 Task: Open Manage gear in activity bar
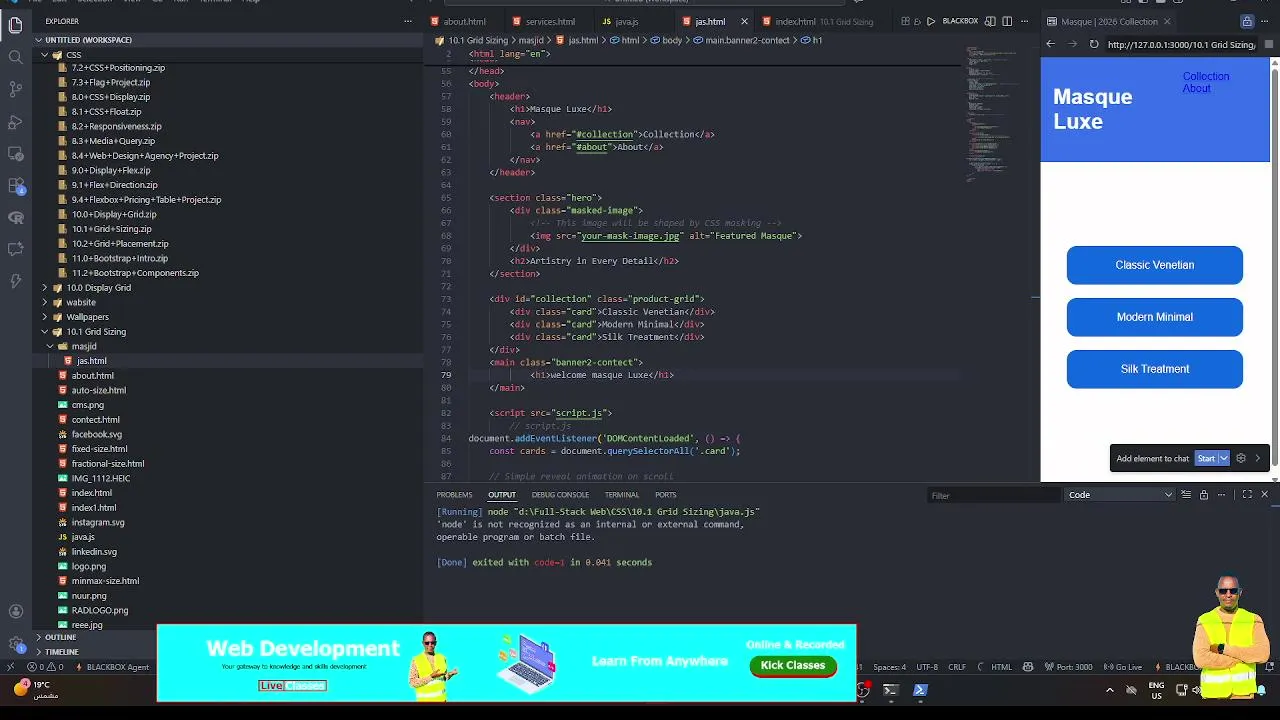click(x=15, y=645)
